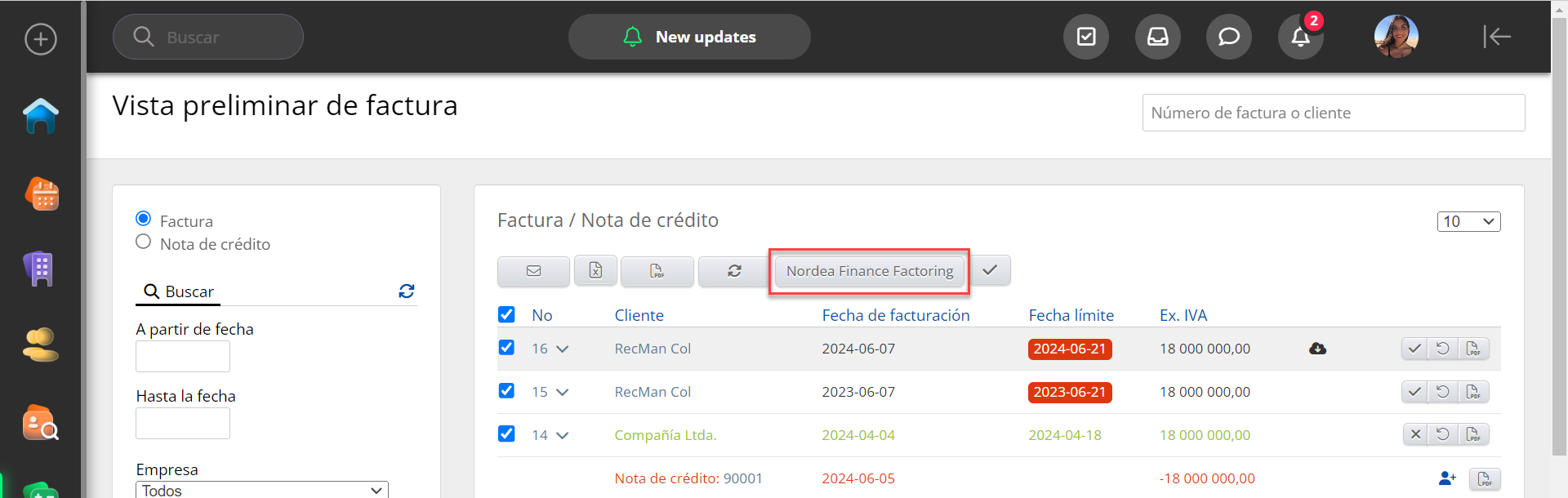The width and height of the screenshot is (1568, 498).
Task: Open the rows-per-page dropdown showing 10
Action: point(1468,221)
